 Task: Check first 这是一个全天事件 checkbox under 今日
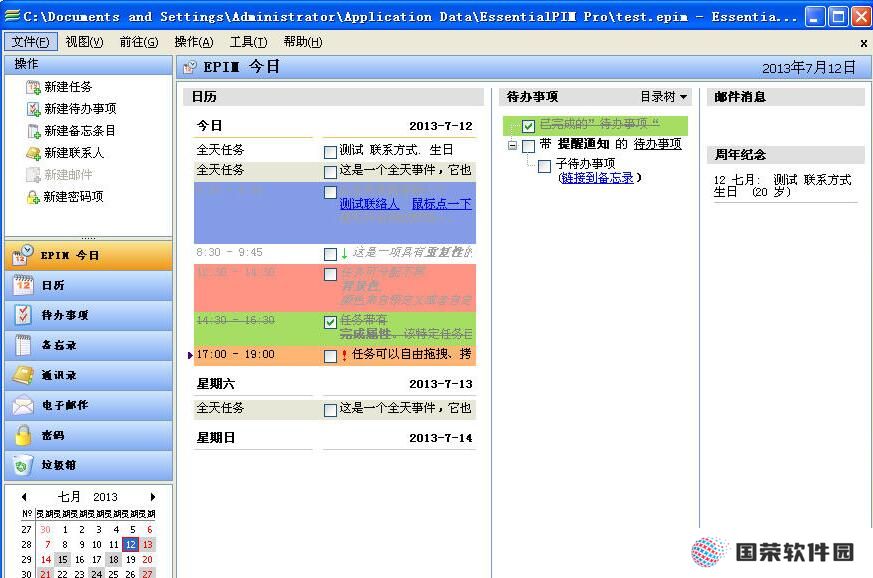point(330,172)
